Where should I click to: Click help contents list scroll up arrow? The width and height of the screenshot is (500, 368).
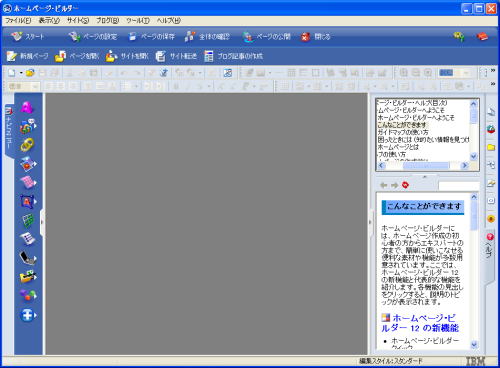[x=474, y=104]
